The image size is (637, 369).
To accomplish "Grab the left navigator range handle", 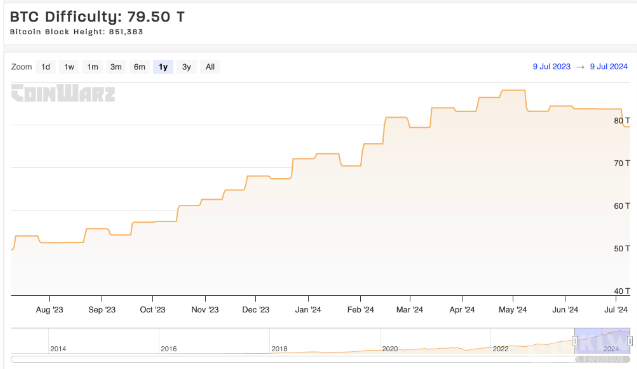I will click(575, 341).
